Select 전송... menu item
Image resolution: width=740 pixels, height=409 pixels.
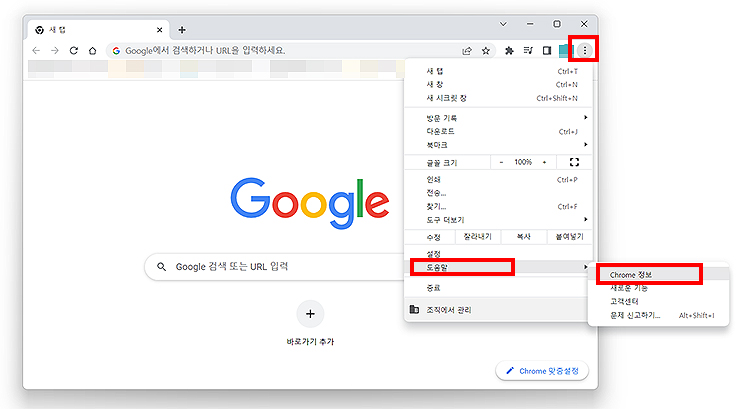pyautogui.click(x=498, y=193)
